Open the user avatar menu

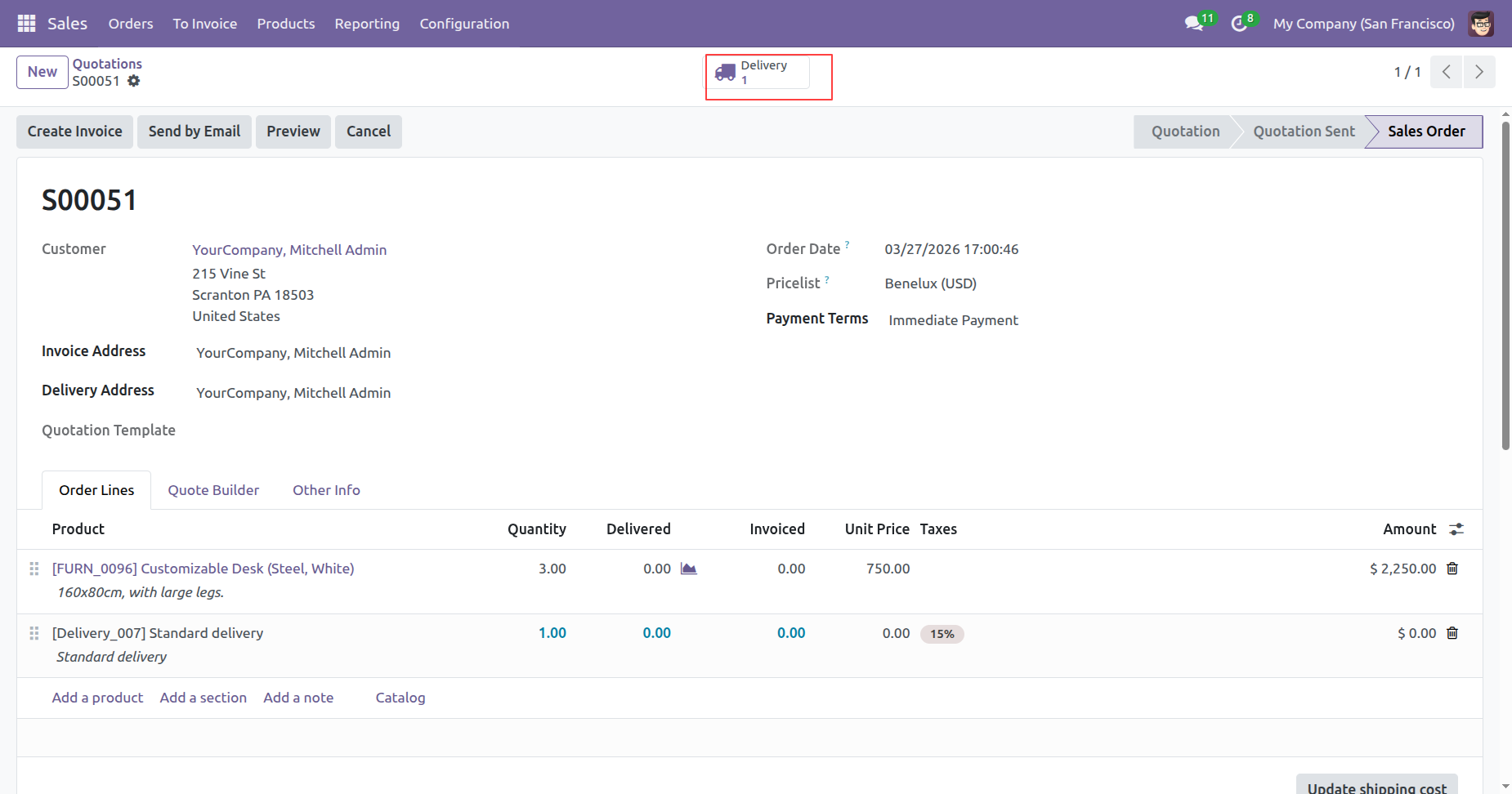tap(1481, 24)
